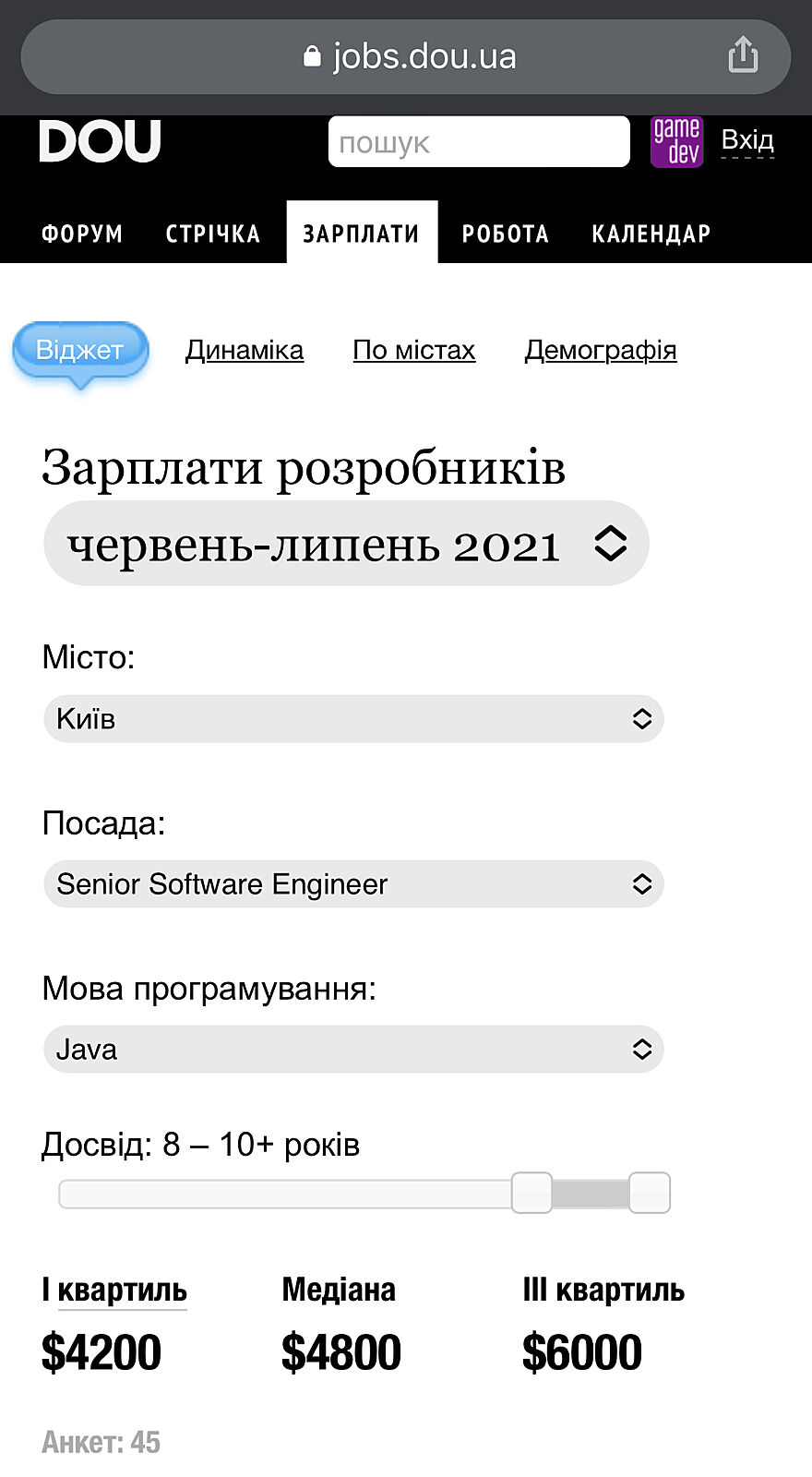Image resolution: width=812 pixels, height=1477 pixels.
Task: Click the DOU logo
Action: coord(100,141)
